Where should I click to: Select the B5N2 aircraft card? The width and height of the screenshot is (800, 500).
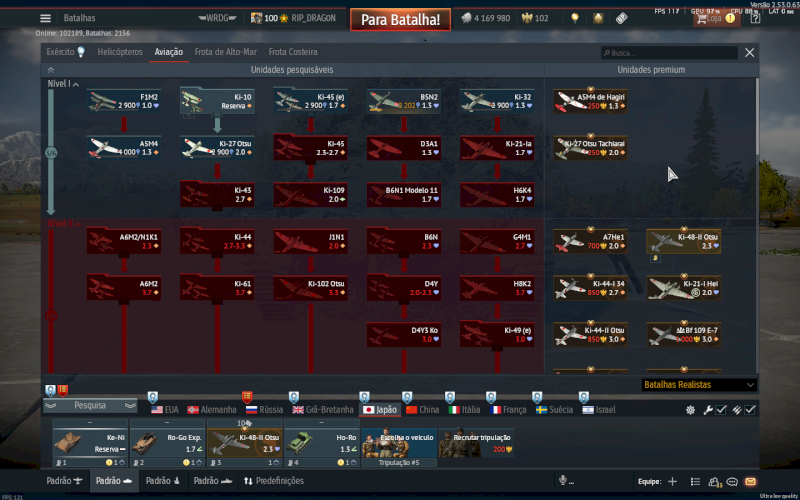click(404, 101)
